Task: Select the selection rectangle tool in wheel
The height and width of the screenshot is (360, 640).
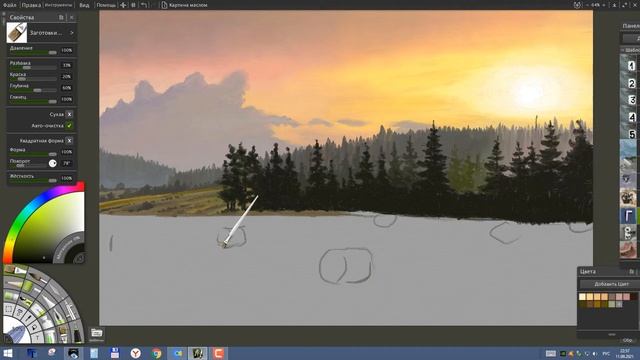Action: pyautogui.click(x=9, y=309)
